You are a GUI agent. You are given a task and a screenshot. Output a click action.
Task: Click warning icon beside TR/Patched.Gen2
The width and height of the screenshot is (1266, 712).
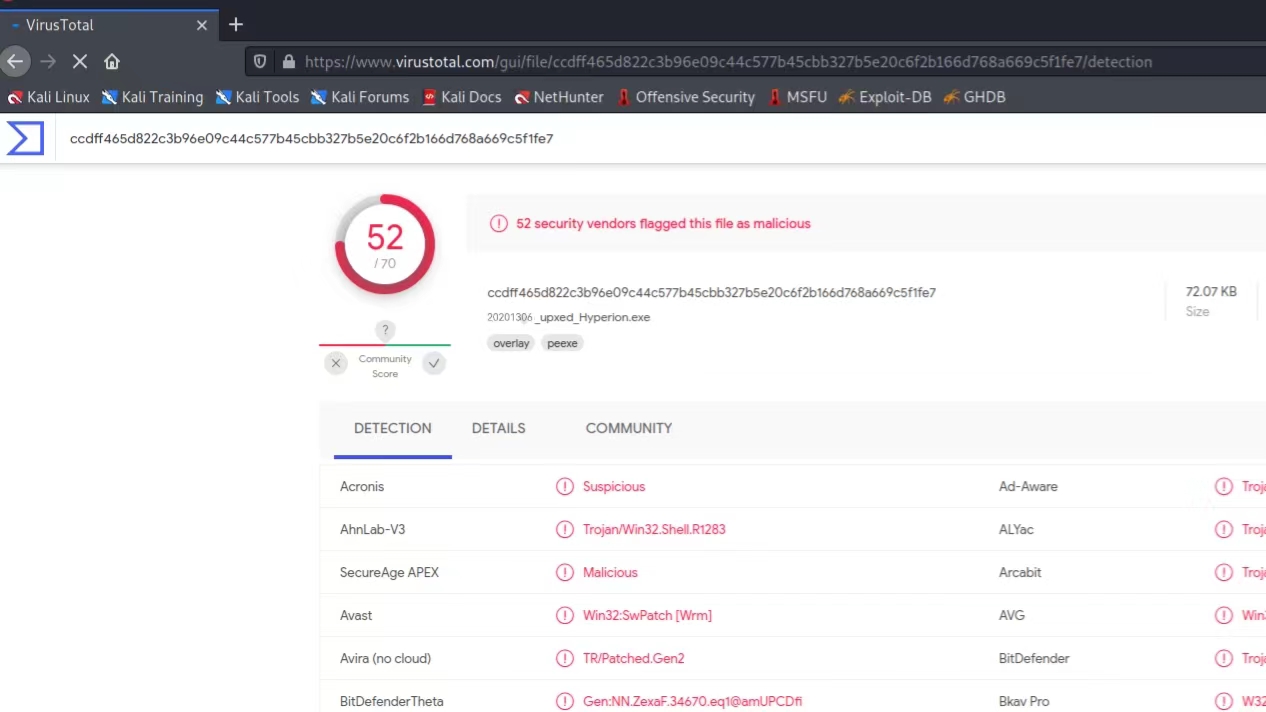(x=565, y=658)
